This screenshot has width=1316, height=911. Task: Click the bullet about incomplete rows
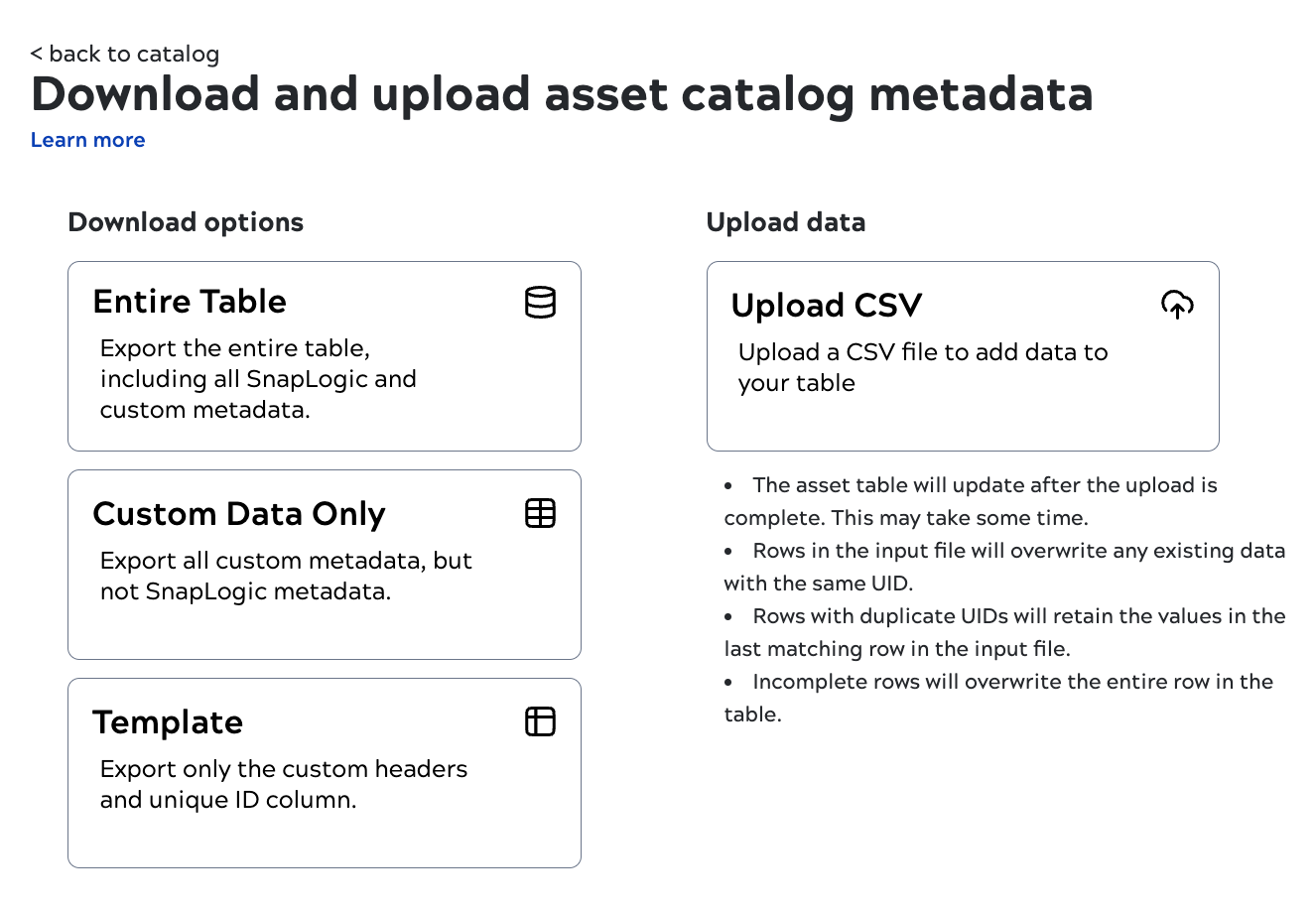click(996, 698)
